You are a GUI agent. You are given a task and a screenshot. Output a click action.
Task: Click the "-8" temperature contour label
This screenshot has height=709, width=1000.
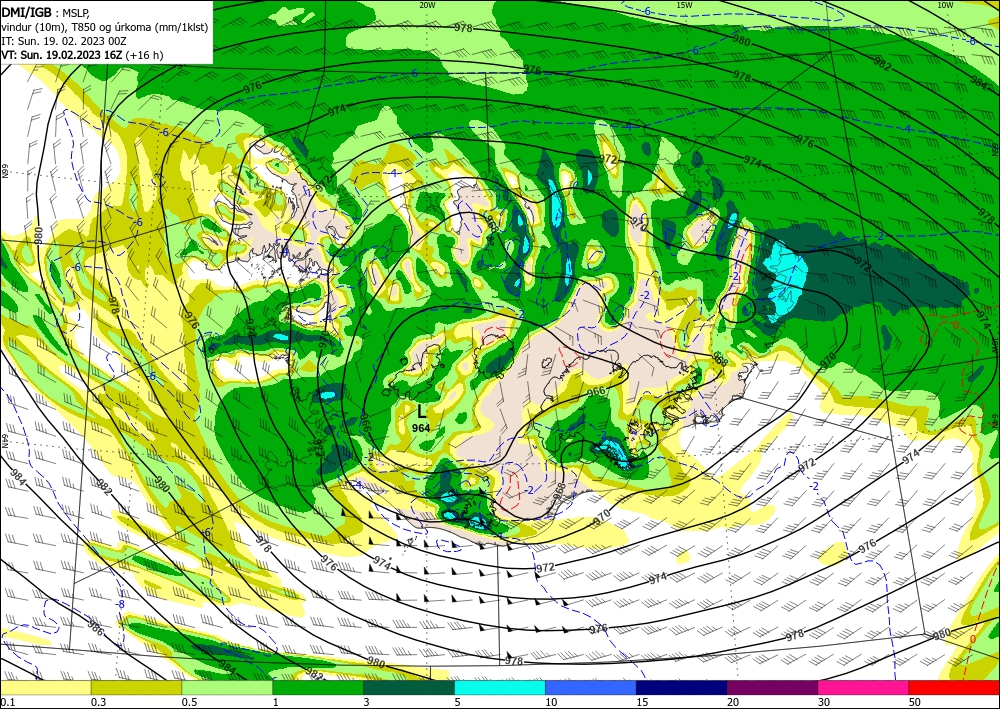[x=120, y=603]
